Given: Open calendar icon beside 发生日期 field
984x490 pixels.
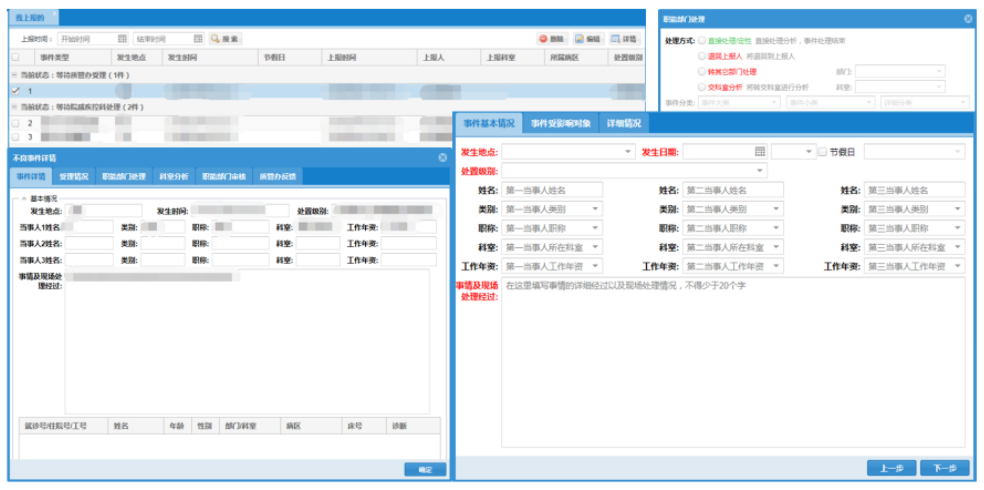Looking at the screenshot, I should pyautogui.click(x=760, y=151).
